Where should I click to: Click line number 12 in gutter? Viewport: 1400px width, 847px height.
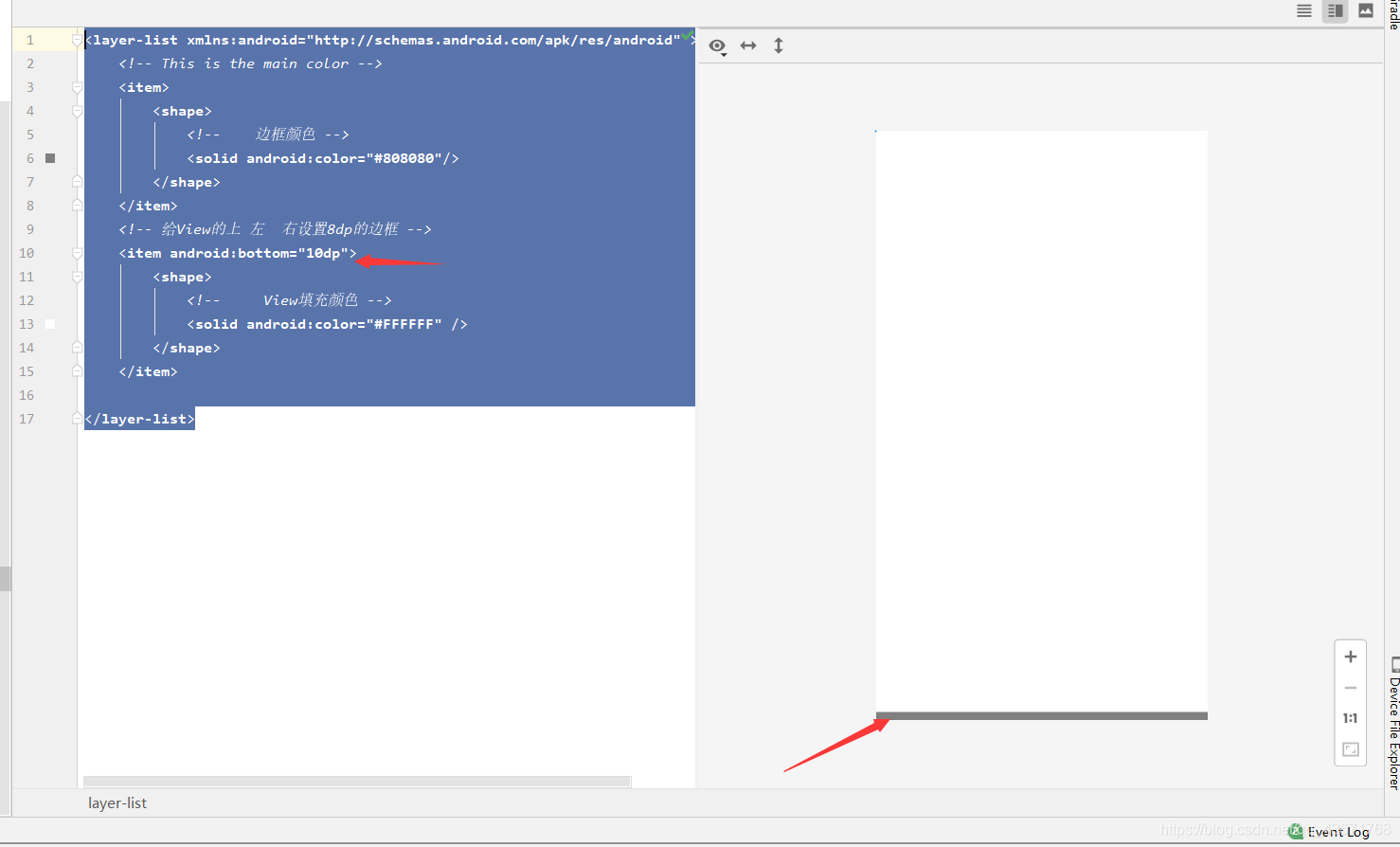(27, 300)
